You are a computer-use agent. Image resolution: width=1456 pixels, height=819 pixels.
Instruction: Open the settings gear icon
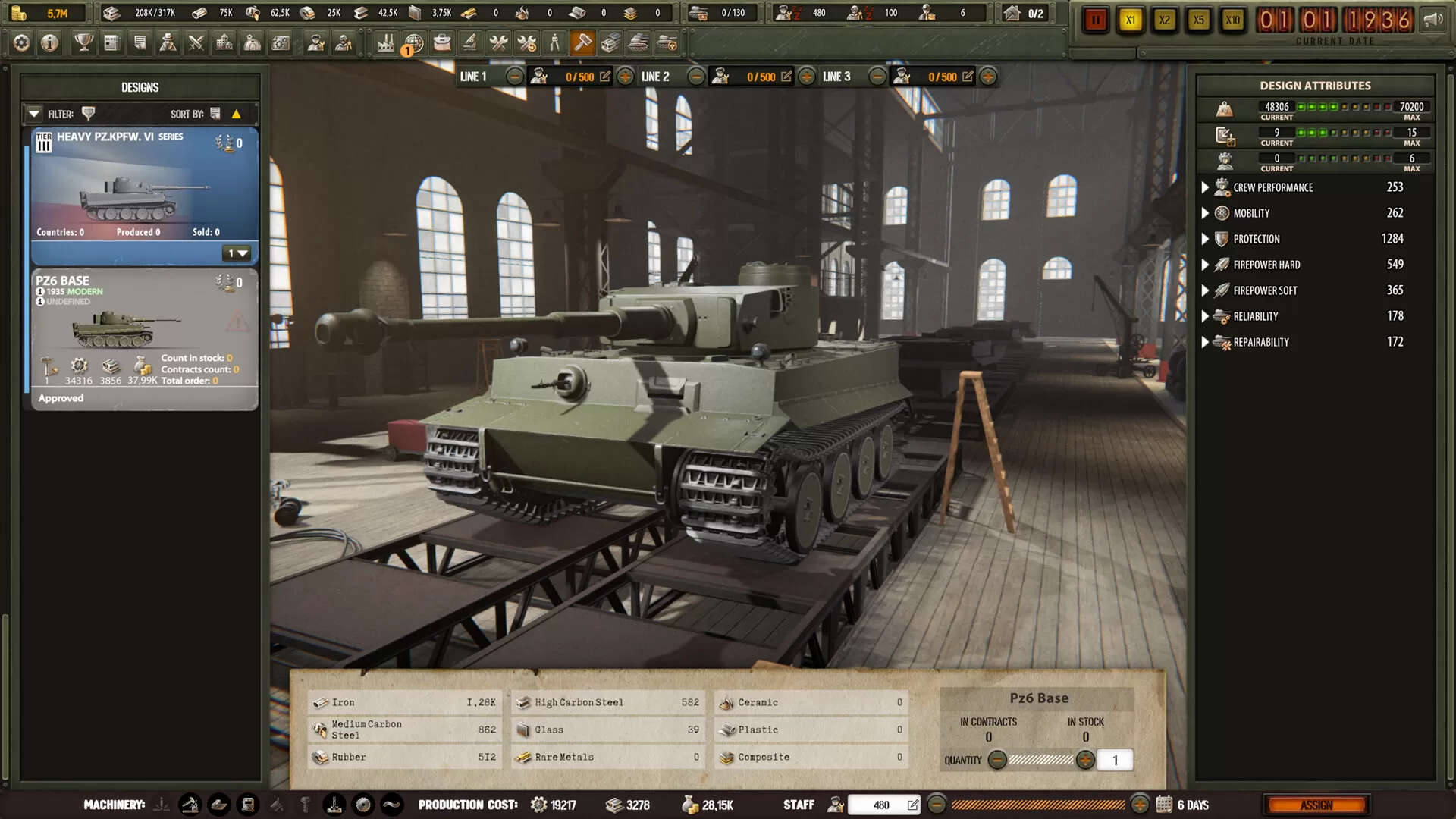pos(20,43)
